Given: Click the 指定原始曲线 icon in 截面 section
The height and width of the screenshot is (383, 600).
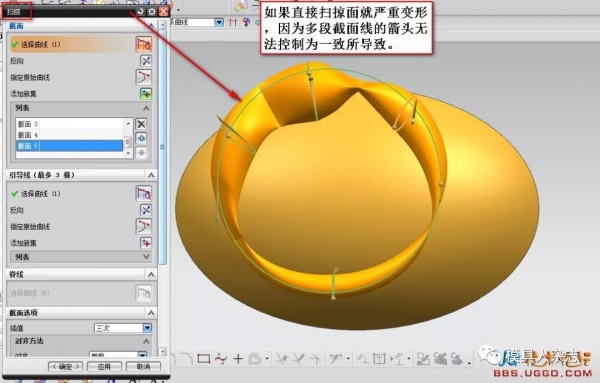Looking at the screenshot, I should coord(144,77).
